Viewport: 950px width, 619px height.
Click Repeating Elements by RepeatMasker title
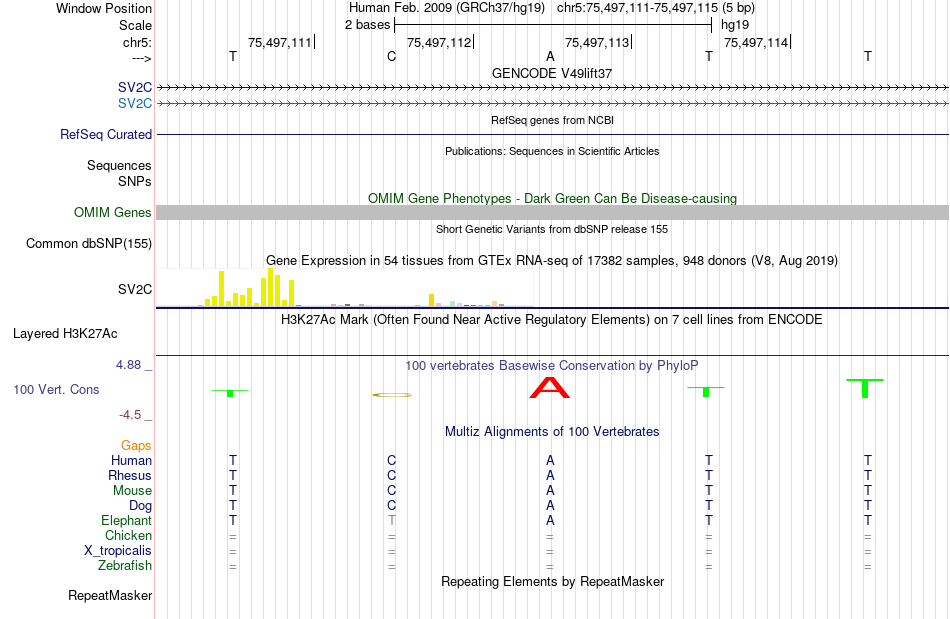[x=552, y=581]
